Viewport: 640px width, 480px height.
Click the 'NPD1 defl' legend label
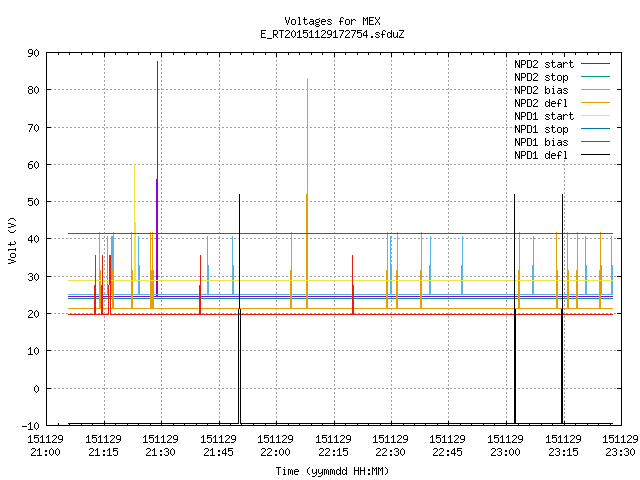[x=541, y=156]
